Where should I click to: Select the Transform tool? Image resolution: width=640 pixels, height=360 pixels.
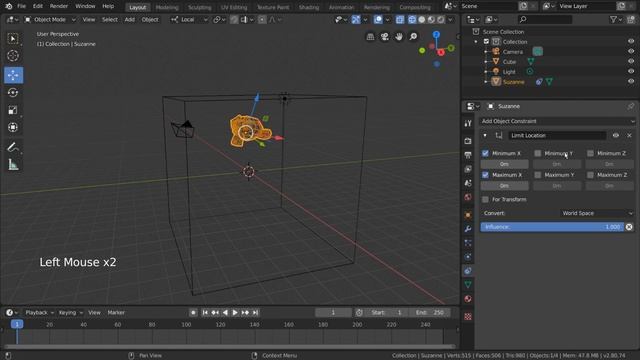(x=13, y=127)
